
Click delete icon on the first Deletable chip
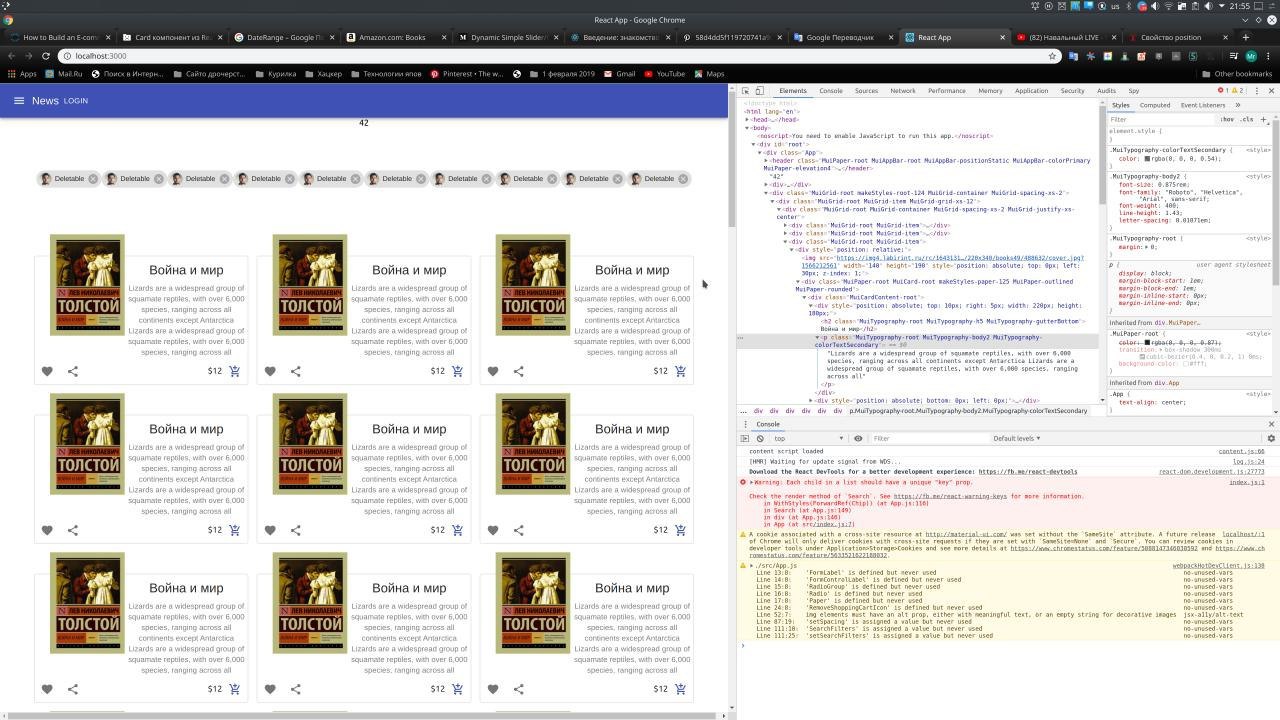[x=93, y=179]
